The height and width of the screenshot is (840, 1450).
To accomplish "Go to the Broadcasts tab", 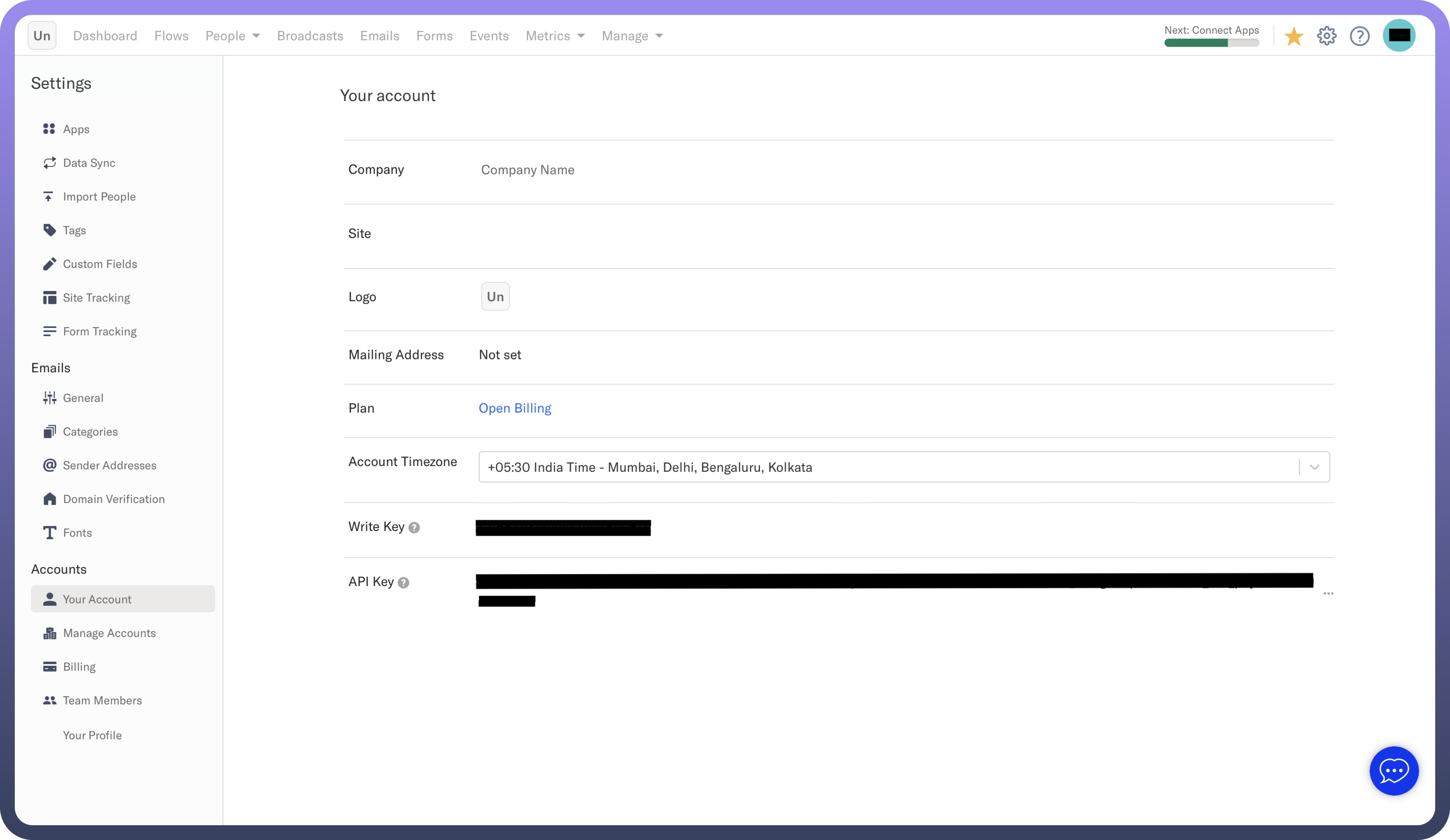I will pyautogui.click(x=310, y=35).
